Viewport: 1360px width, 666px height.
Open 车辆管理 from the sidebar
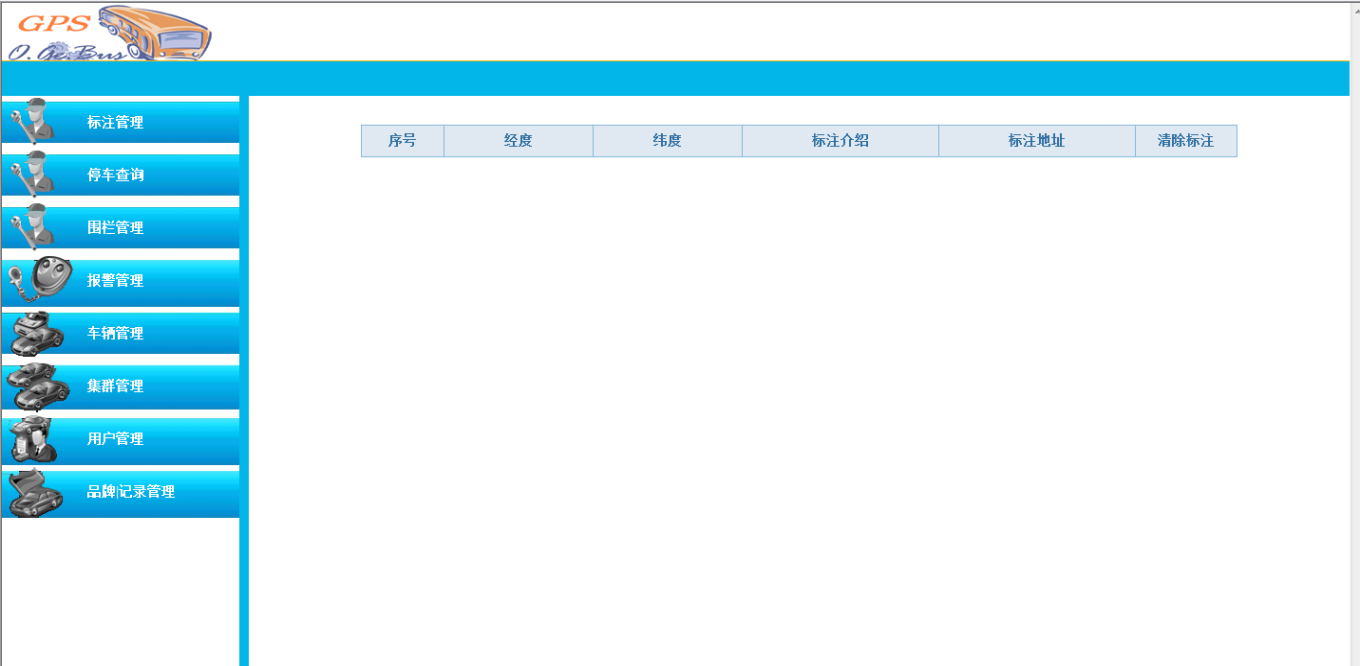(120, 333)
